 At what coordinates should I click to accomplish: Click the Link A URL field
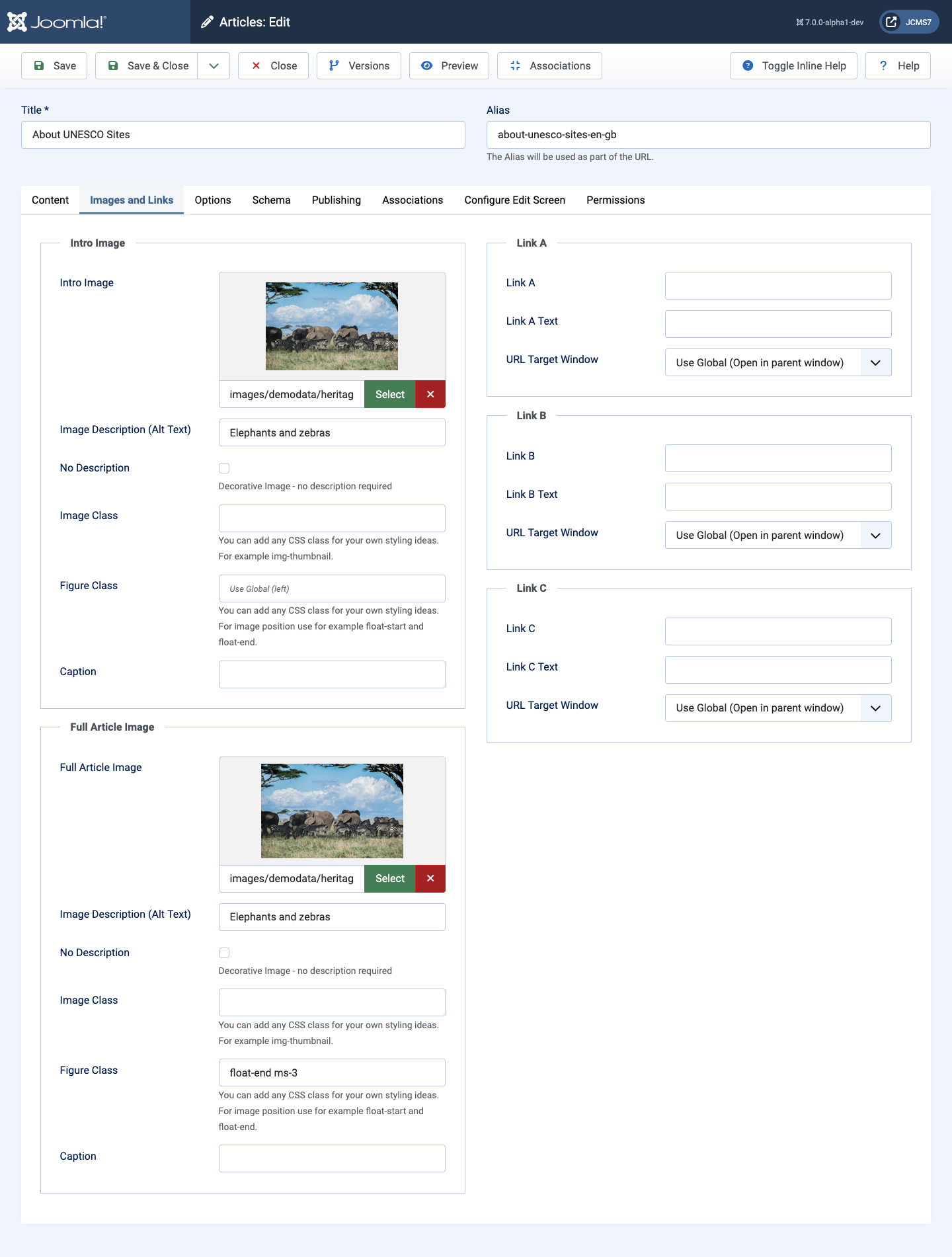(x=778, y=286)
